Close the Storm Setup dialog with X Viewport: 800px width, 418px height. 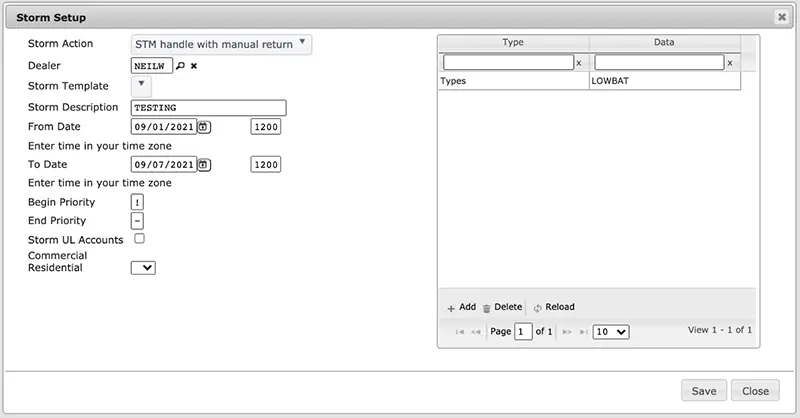[x=781, y=17]
